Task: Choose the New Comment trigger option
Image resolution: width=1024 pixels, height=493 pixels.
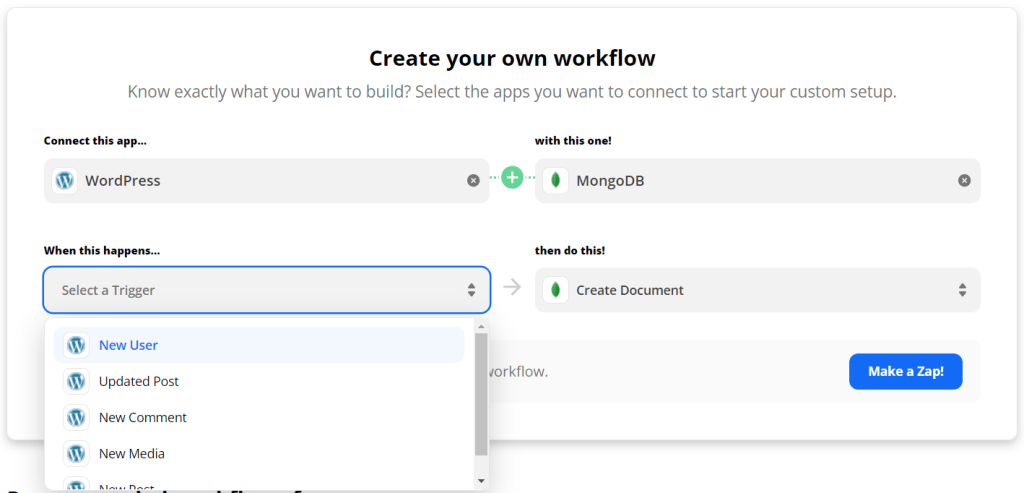Action: (259, 417)
